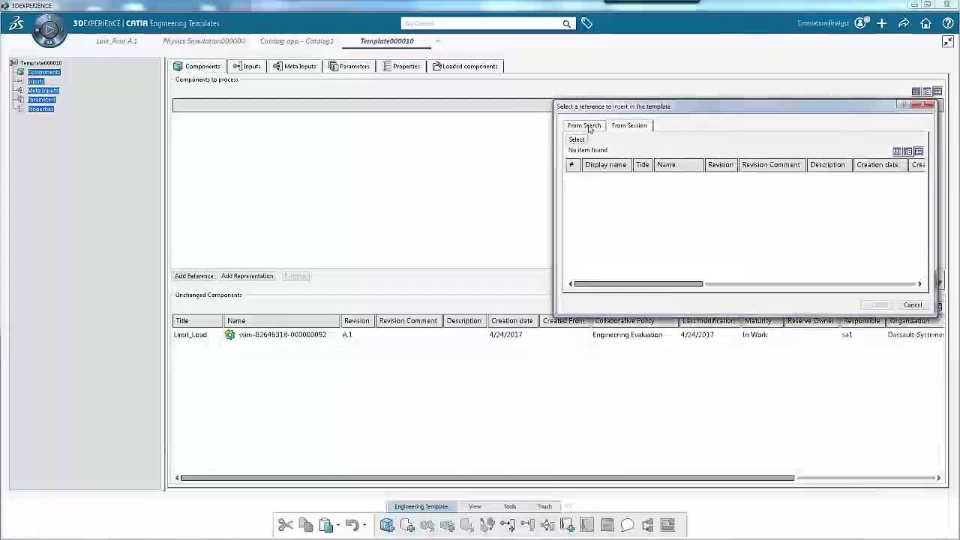The image size is (960, 540).
Task: Click the expand panel icon at top right
Action: coord(948,42)
